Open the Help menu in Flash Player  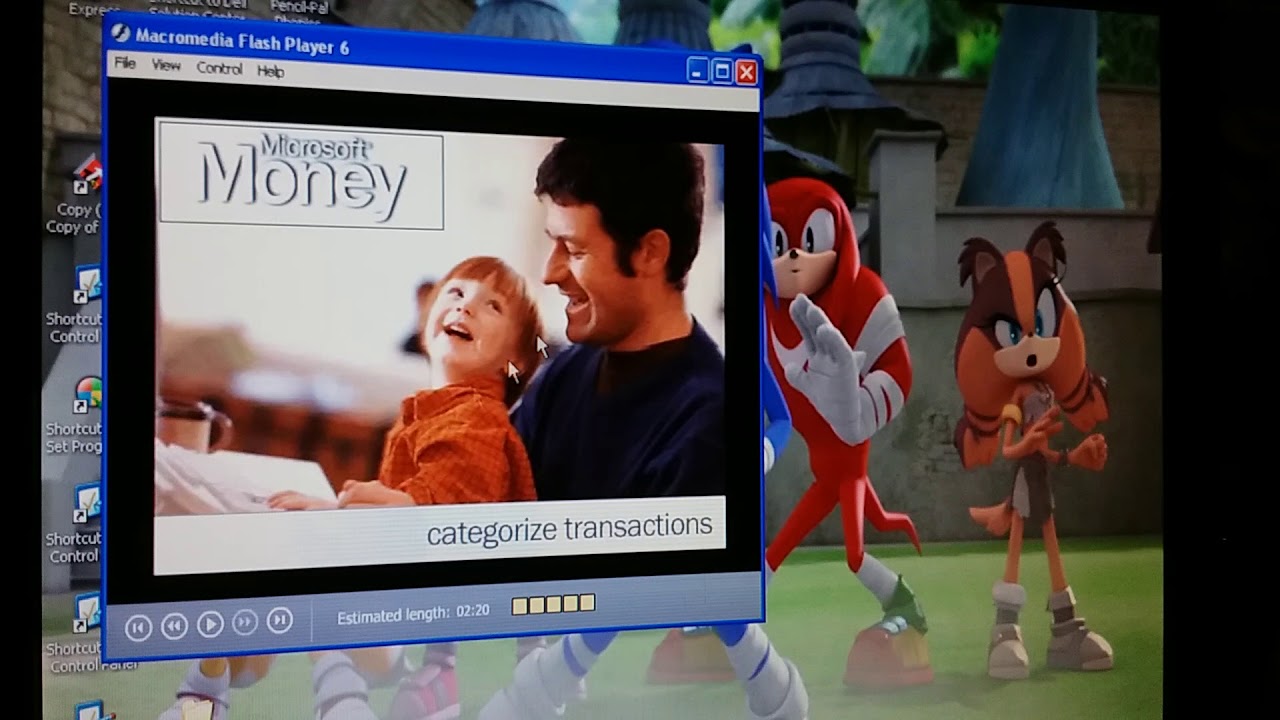[x=270, y=71]
